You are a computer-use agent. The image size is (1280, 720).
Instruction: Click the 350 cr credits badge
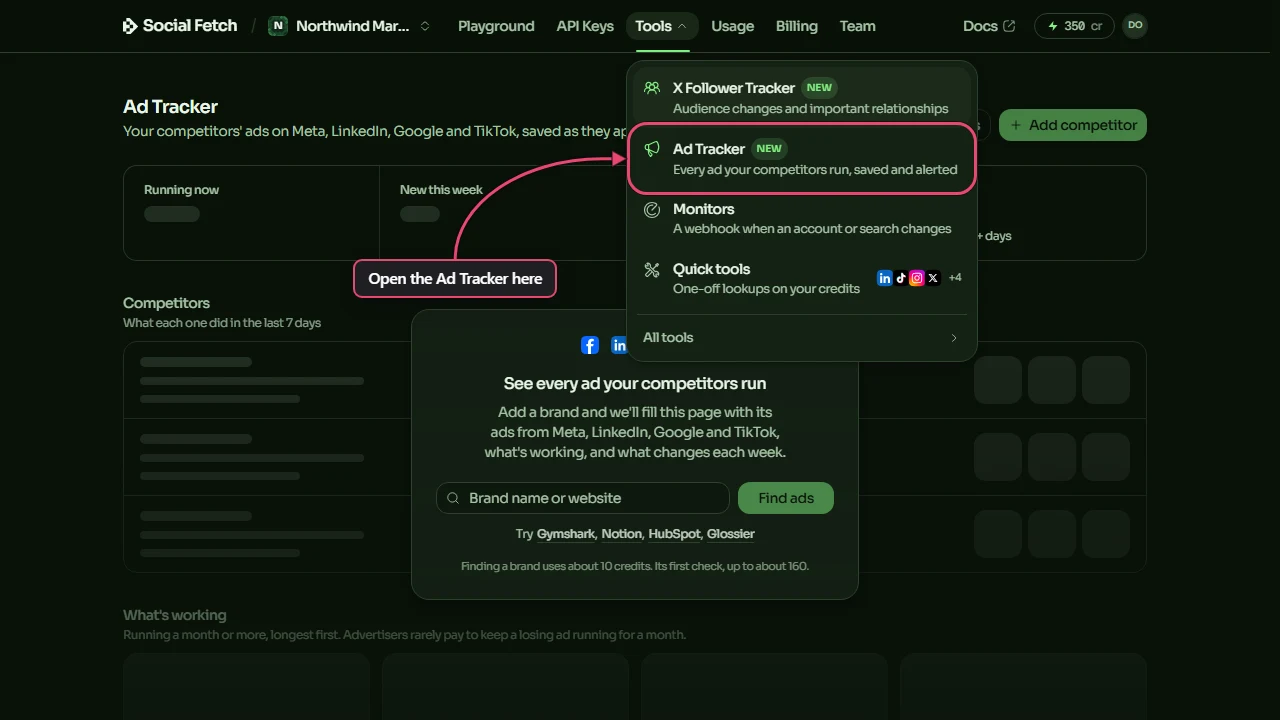[x=1074, y=26]
